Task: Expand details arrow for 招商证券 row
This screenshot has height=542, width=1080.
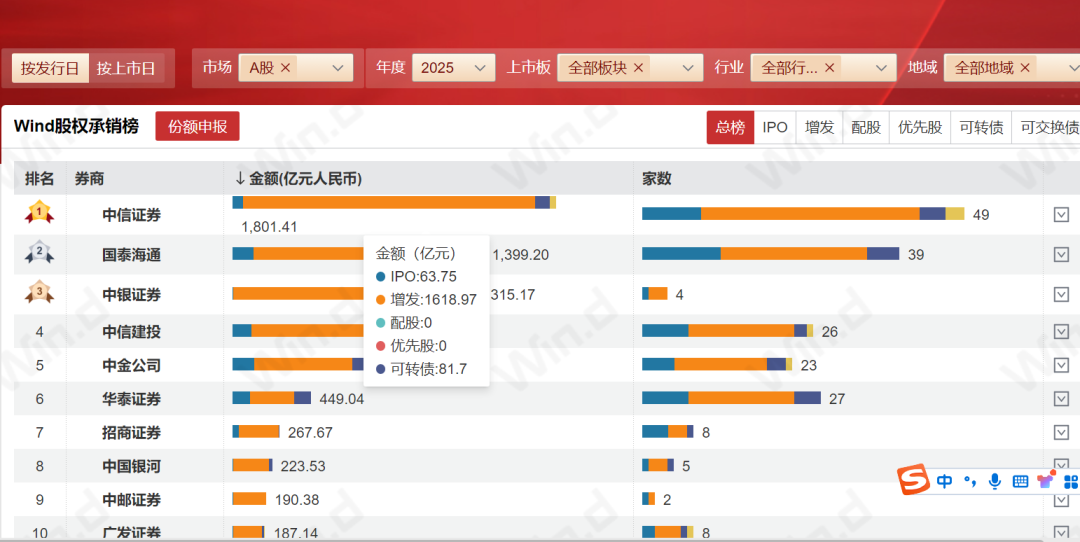Action: coord(1061,432)
